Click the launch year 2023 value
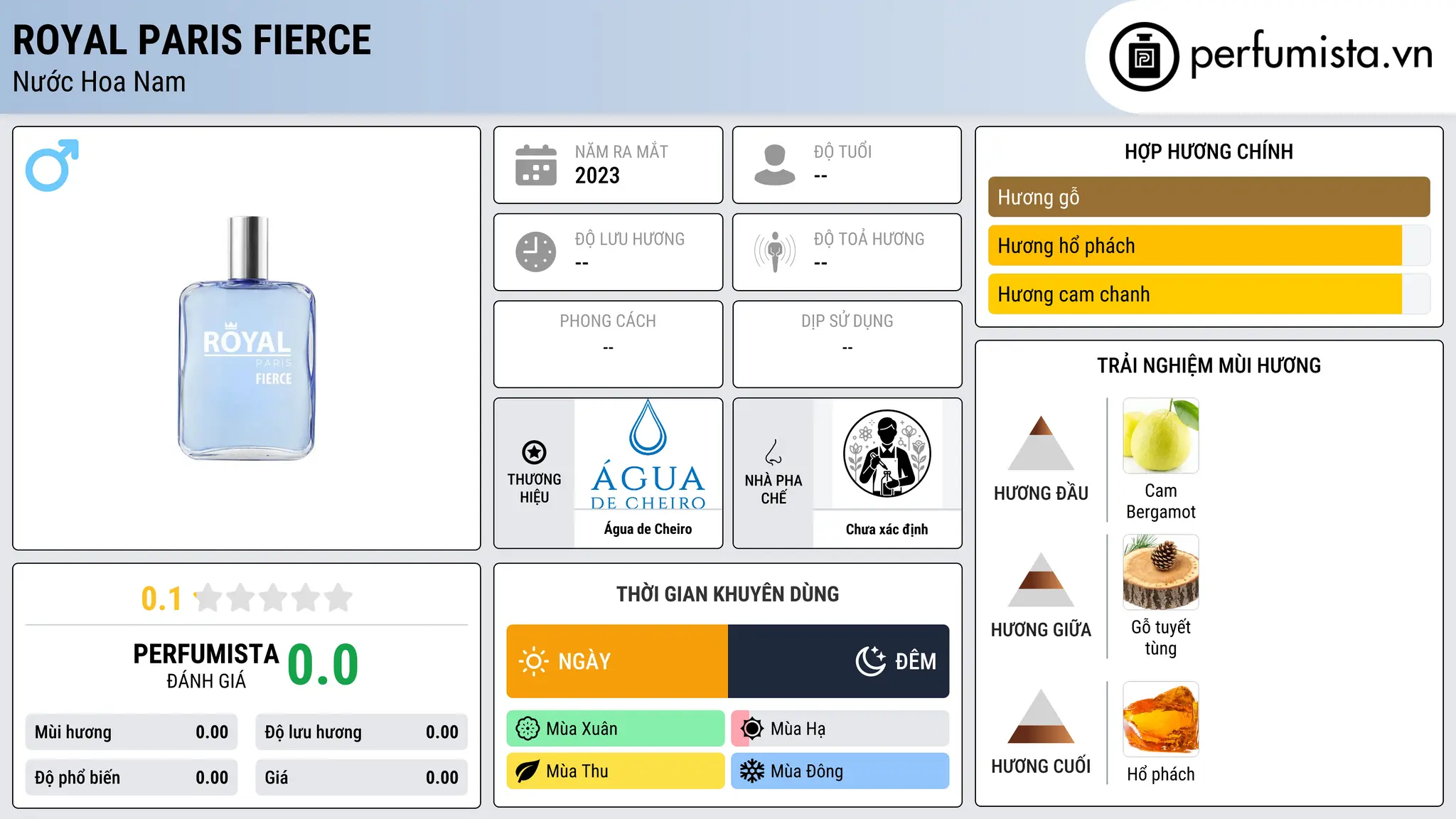This screenshot has height=819, width=1456. click(597, 176)
